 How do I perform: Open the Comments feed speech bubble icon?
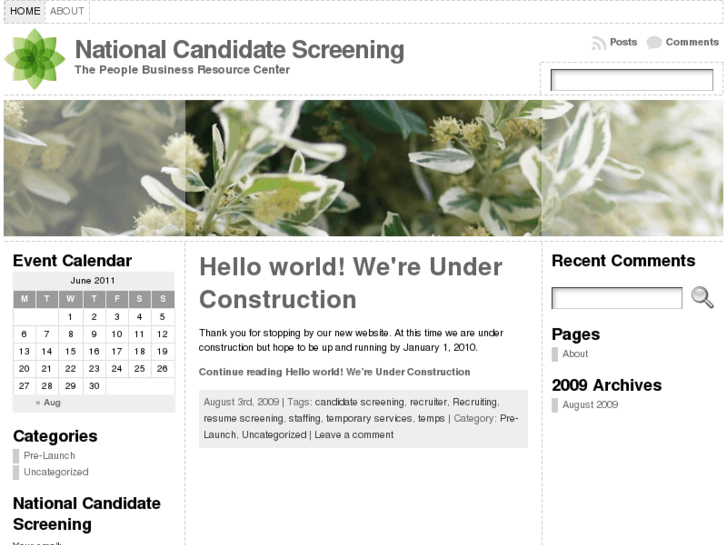(x=654, y=43)
